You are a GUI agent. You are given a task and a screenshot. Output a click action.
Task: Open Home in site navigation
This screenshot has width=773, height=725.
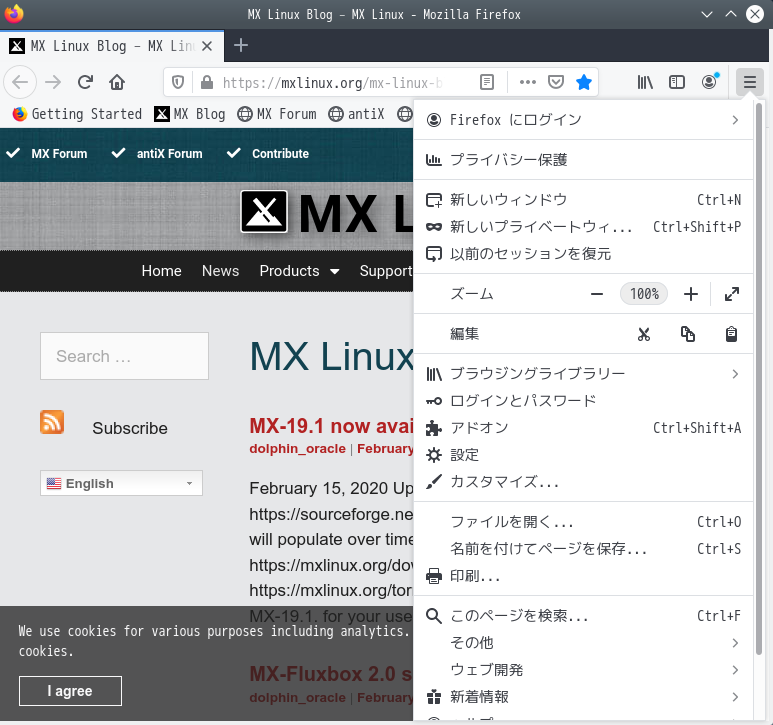[x=162, y=271]
